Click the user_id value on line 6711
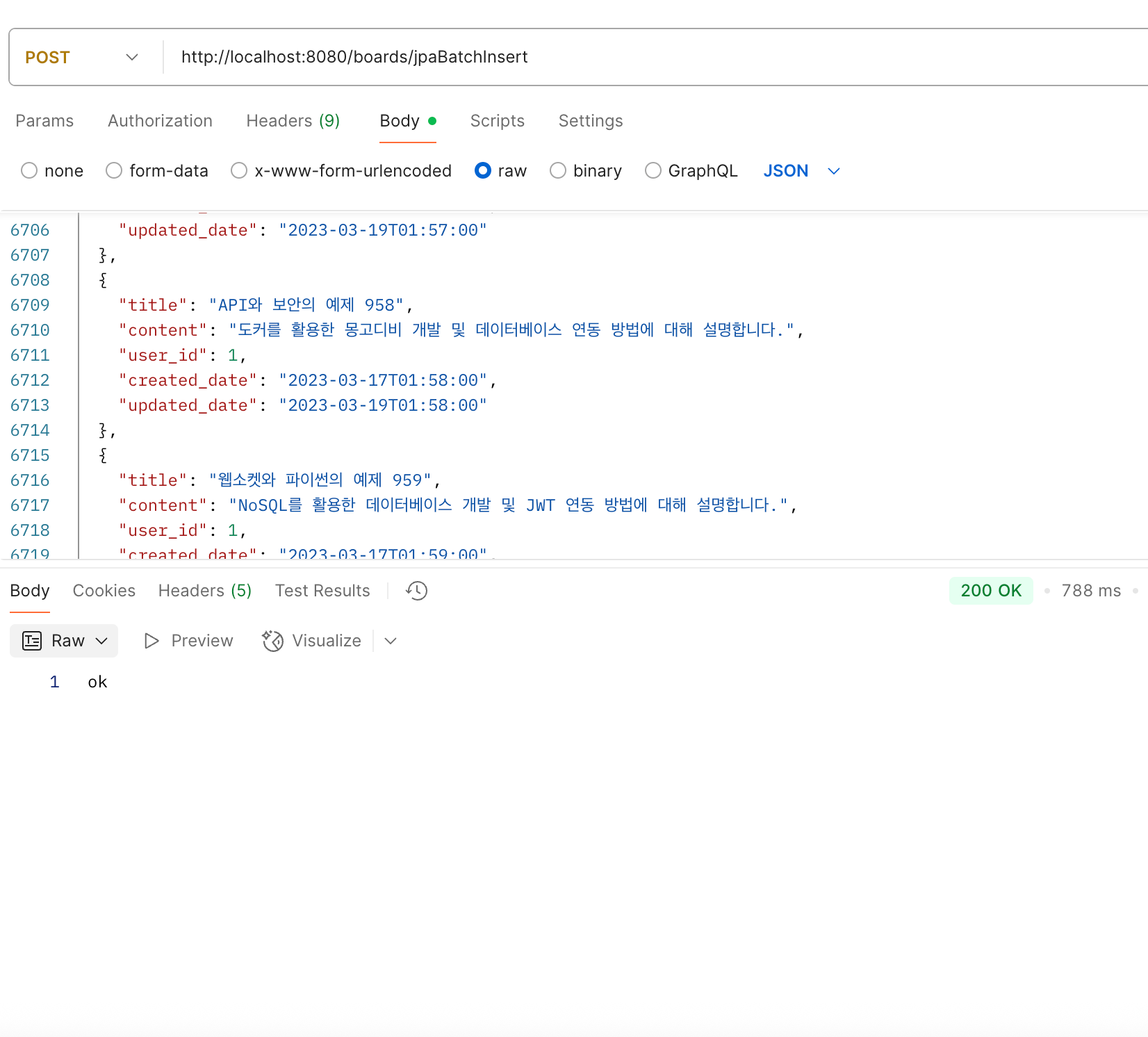 click(233, 355)
